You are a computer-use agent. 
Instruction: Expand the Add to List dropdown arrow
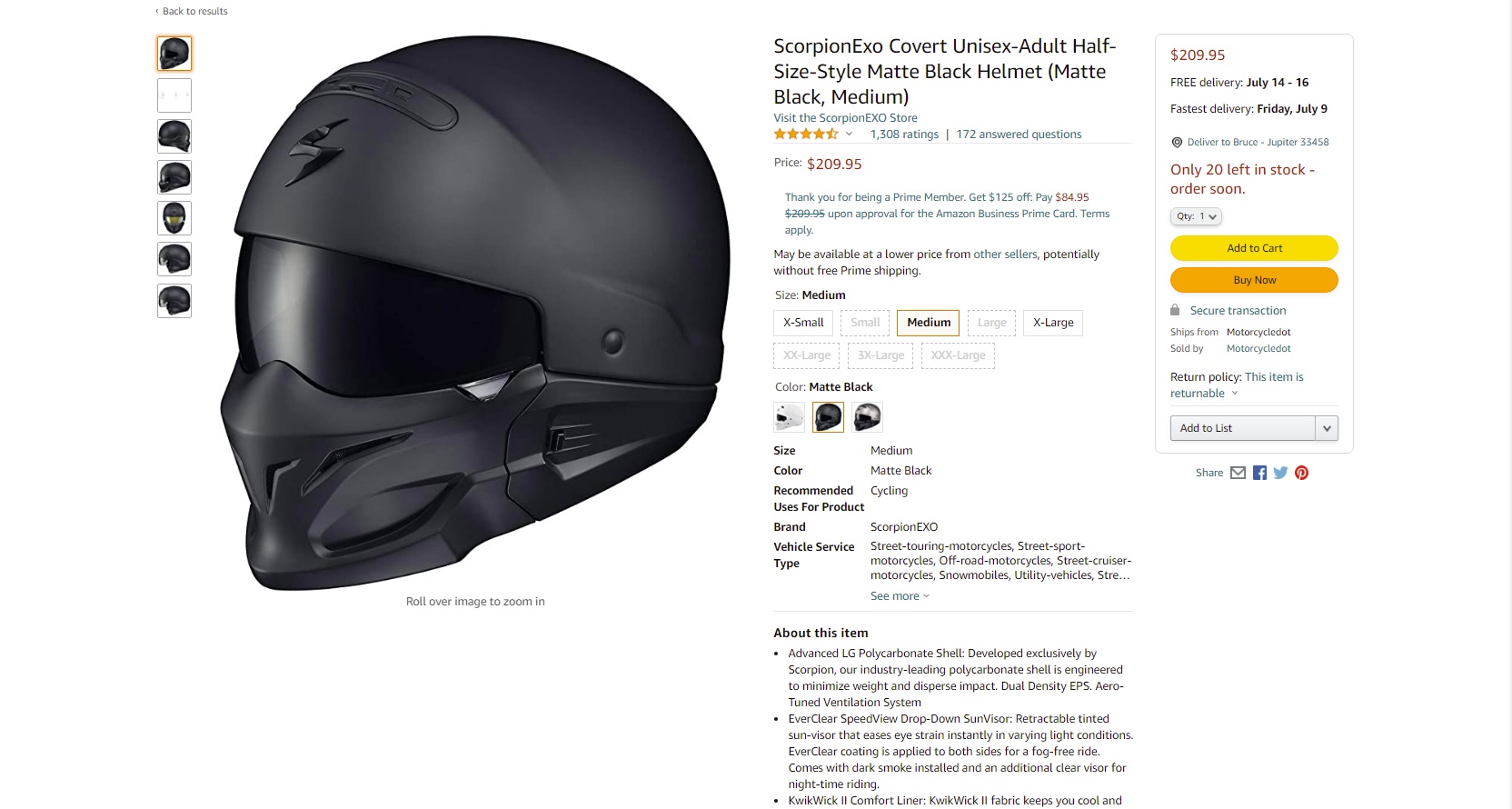pyautogui.click(x=1327, y=428)
